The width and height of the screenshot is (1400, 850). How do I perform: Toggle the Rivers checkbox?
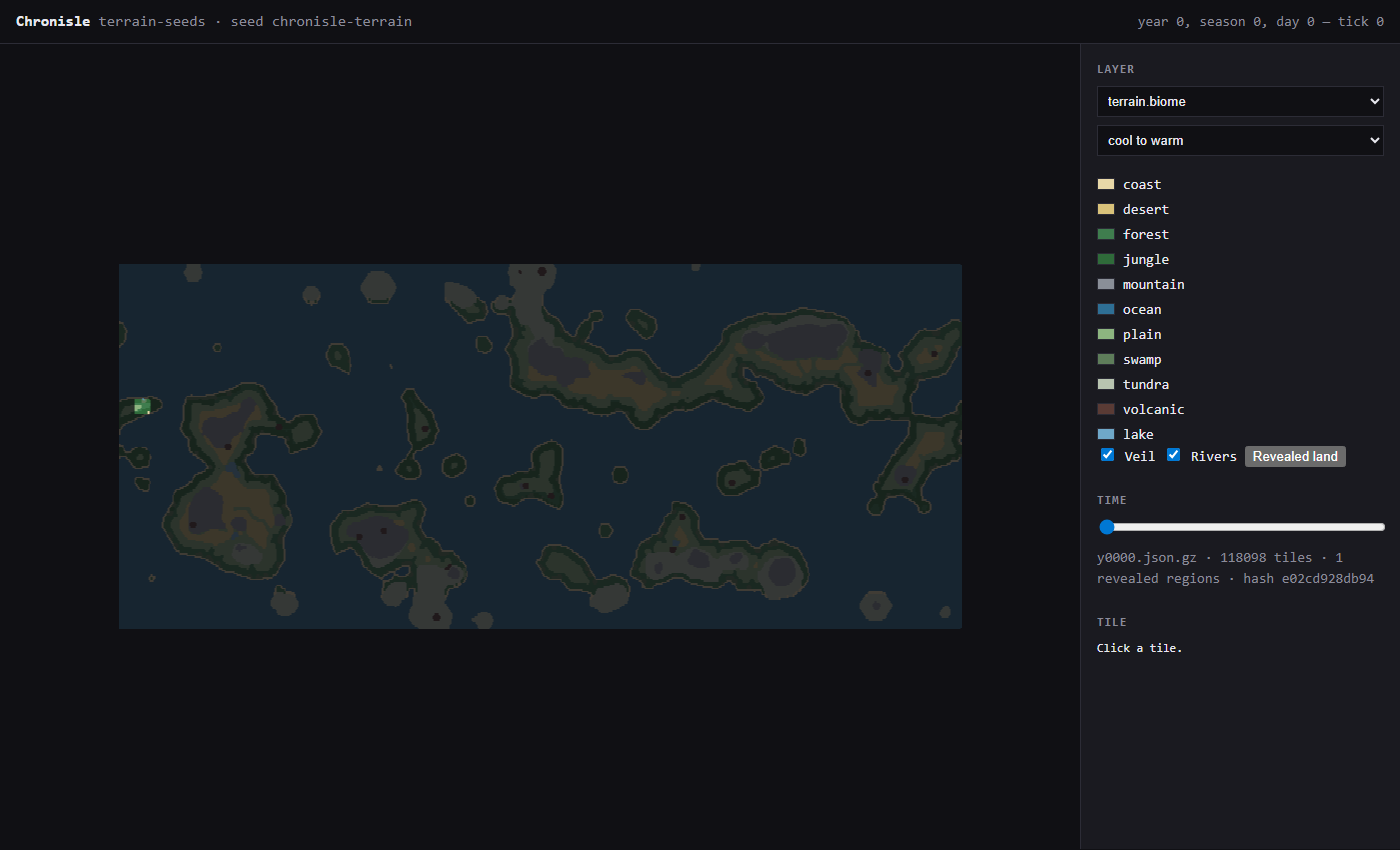[x=1174, y=455]
